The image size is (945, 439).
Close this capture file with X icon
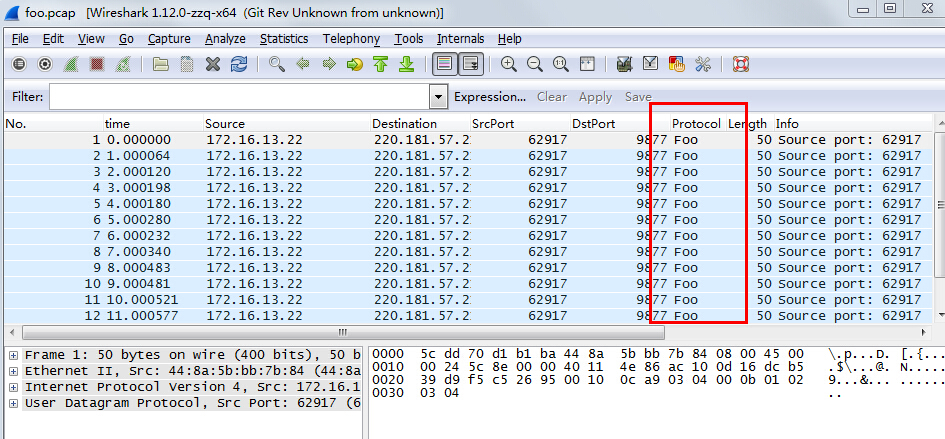tap(213, 64)
